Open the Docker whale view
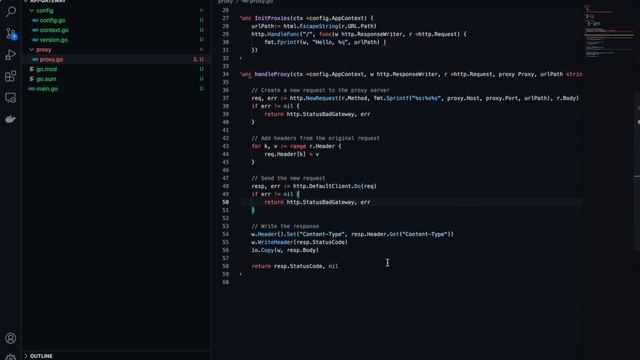This screenshot has height=360, width=640. pyautogui.click(x=11, y=119)
